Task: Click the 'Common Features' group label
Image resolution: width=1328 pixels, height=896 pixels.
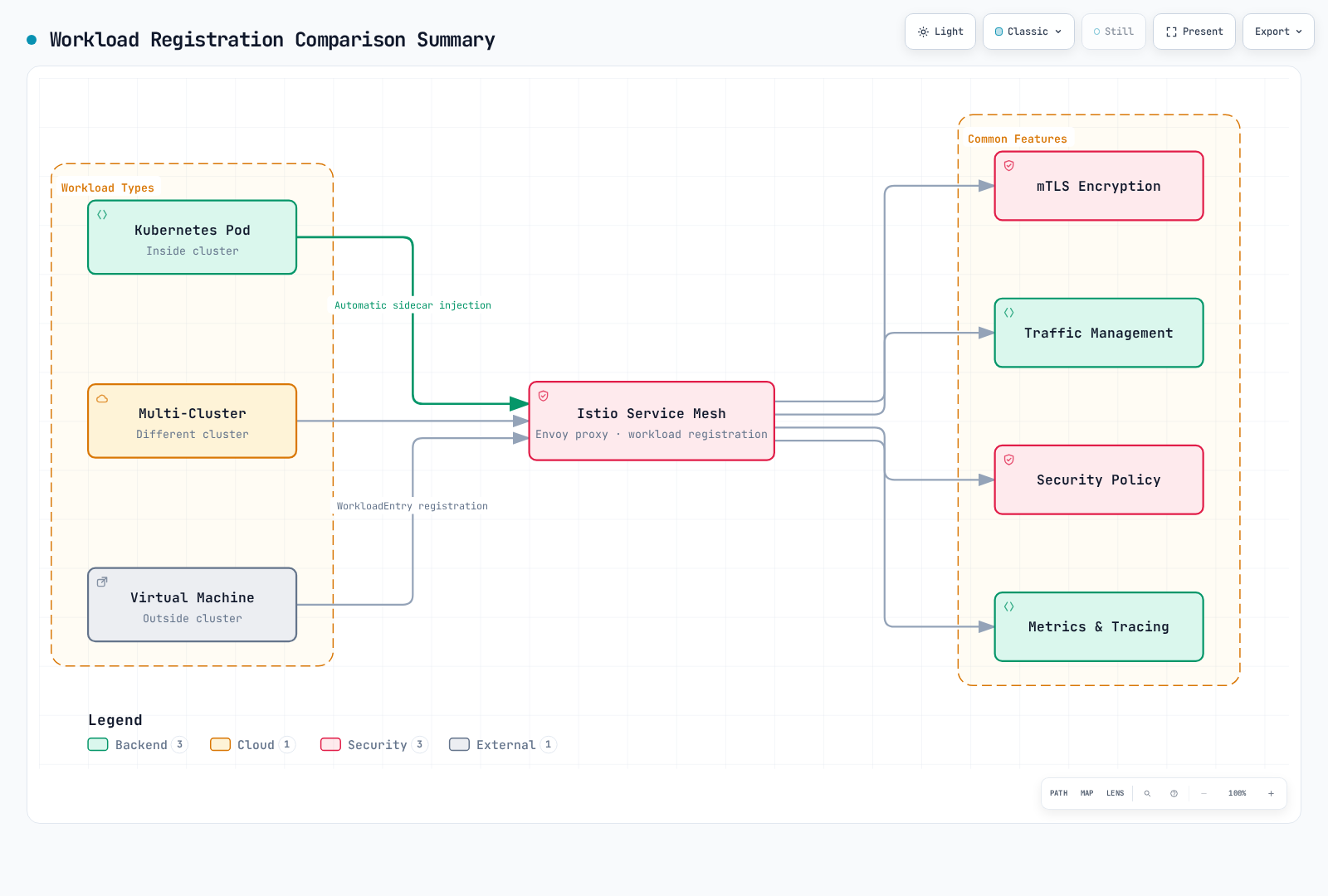Action: (x=1018, y=139)
